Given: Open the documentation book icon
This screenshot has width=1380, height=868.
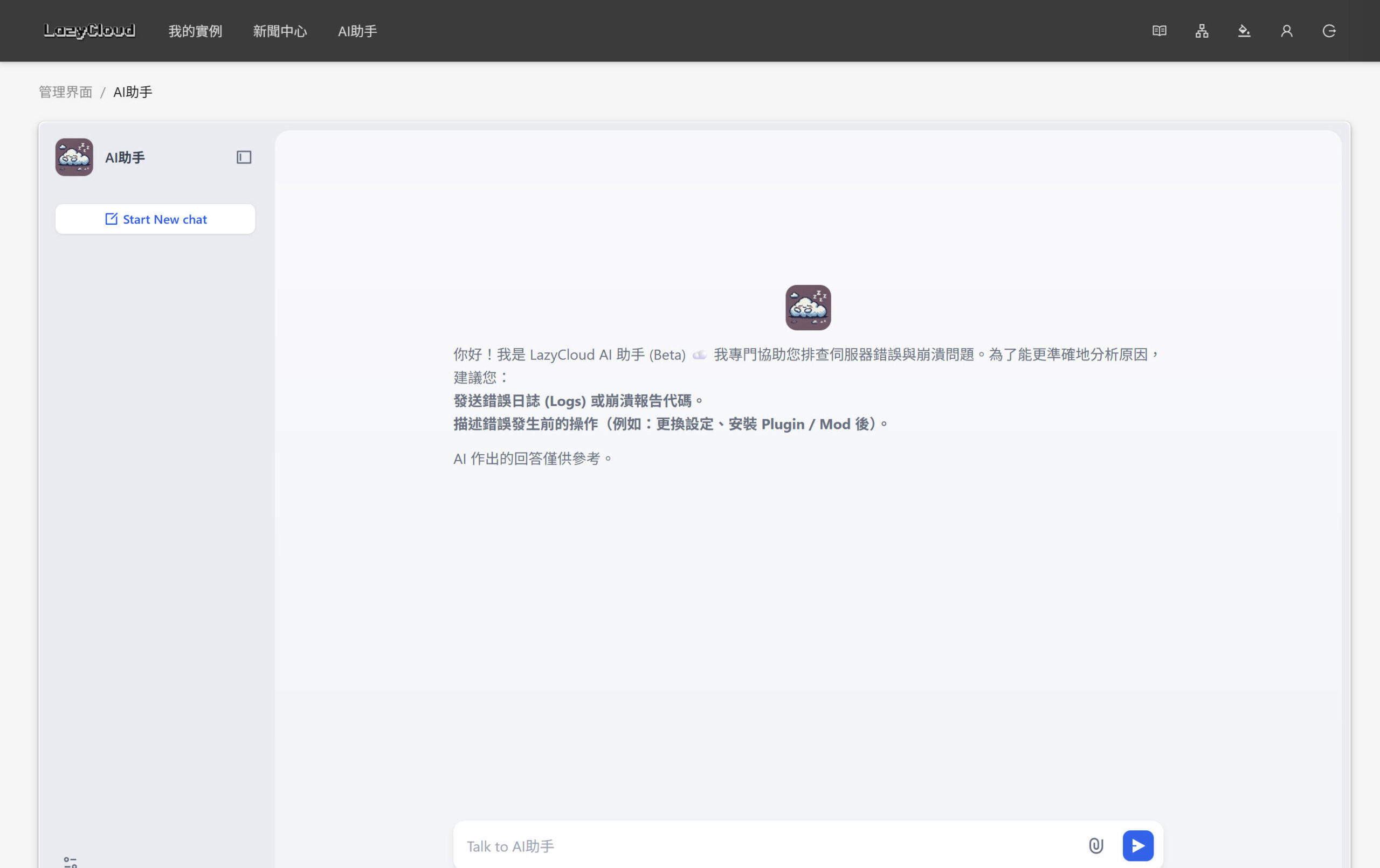Looking at the screenshot, I should 1159,31.
